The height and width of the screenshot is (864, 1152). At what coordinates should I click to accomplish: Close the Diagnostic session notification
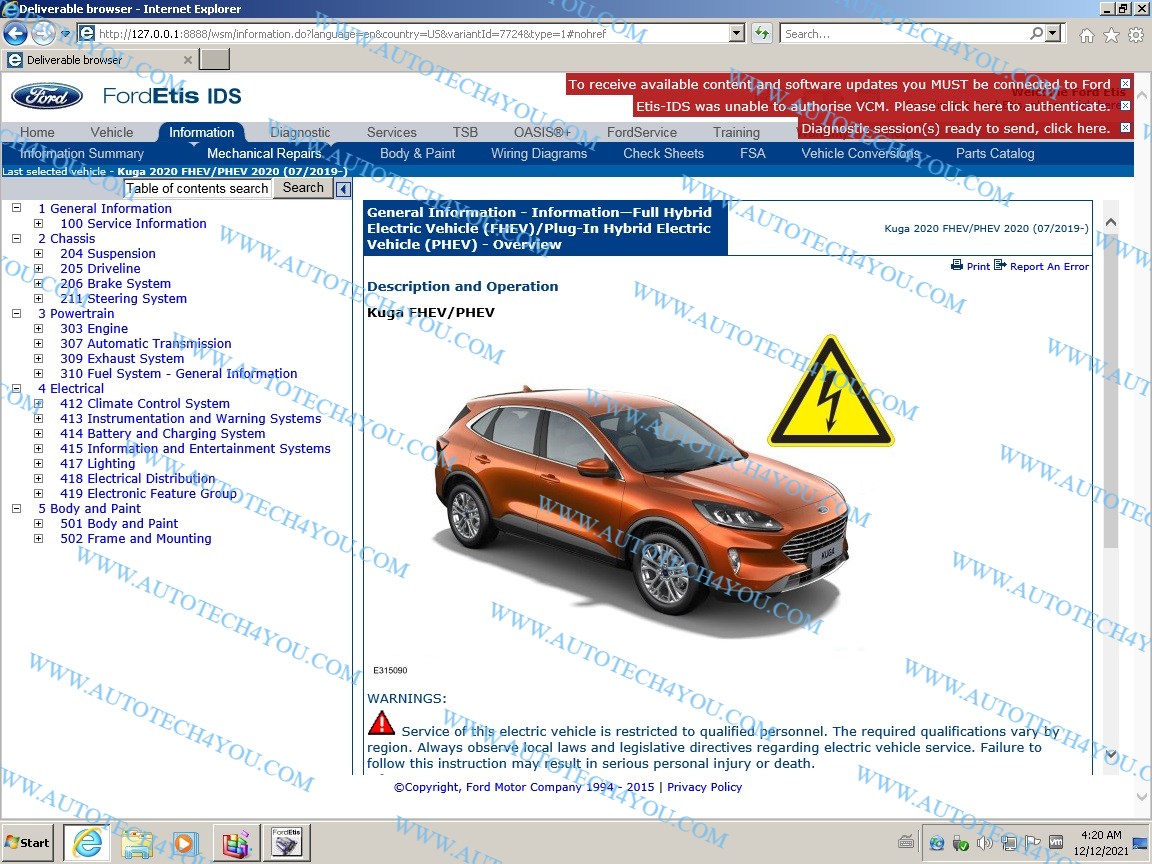pyautogui.click(x=1125, y=128)
